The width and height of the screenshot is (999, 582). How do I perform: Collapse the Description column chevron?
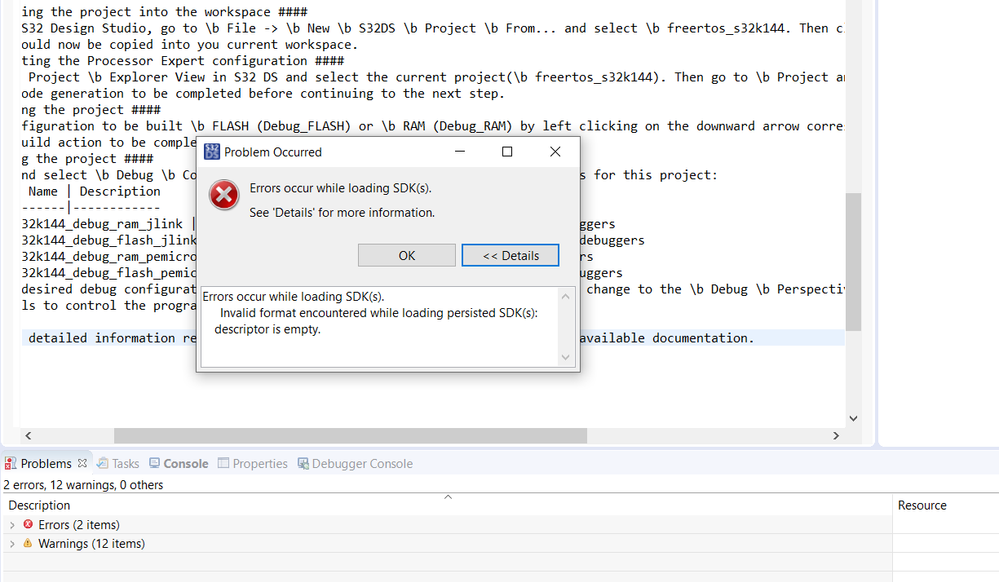[448, 496]
